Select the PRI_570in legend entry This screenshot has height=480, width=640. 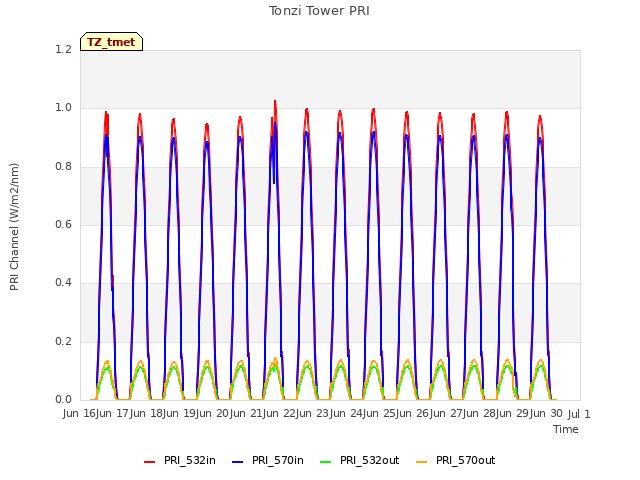268,461
